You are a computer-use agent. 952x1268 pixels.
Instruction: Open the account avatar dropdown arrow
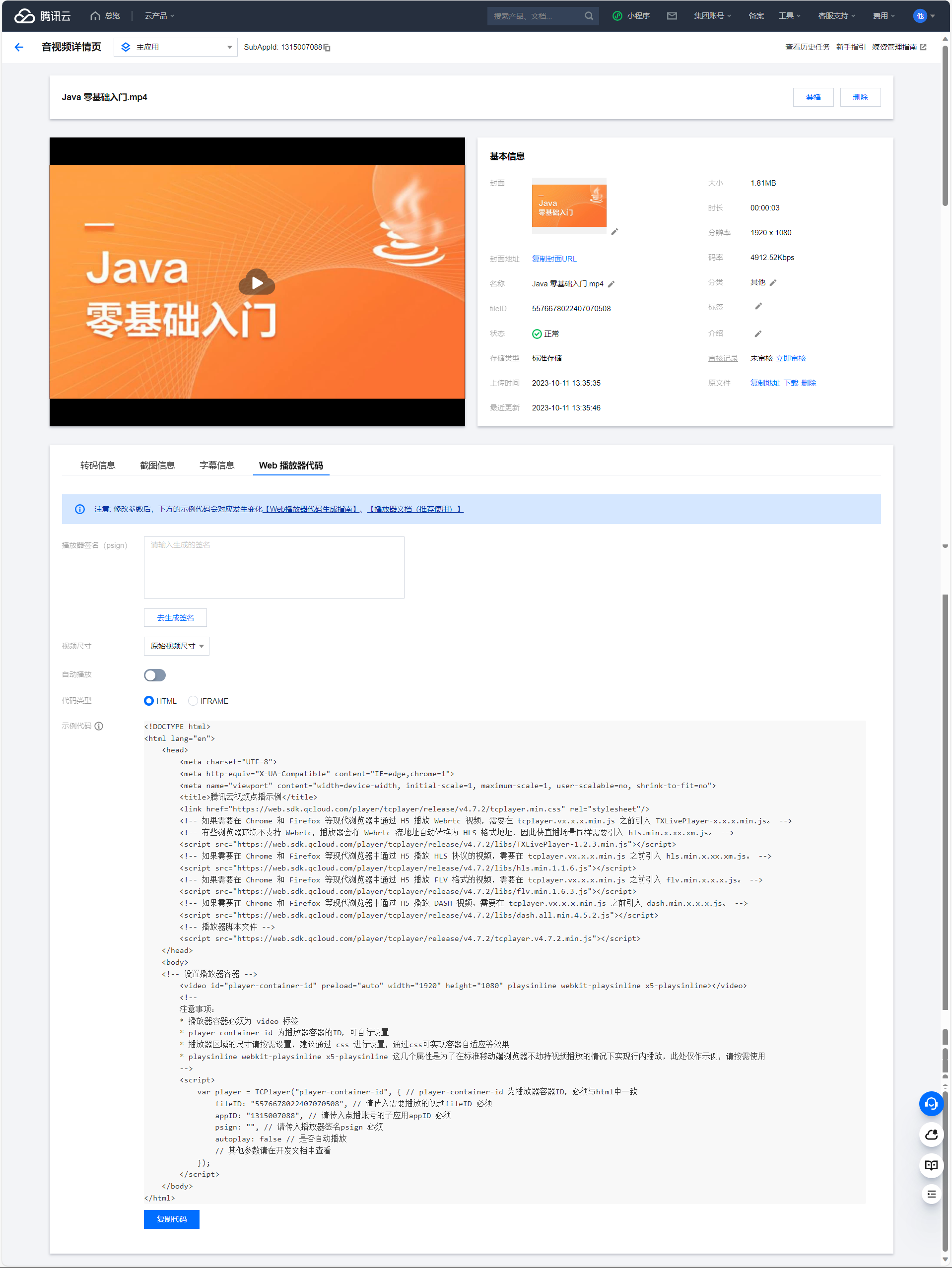click(x=933, y=16)
